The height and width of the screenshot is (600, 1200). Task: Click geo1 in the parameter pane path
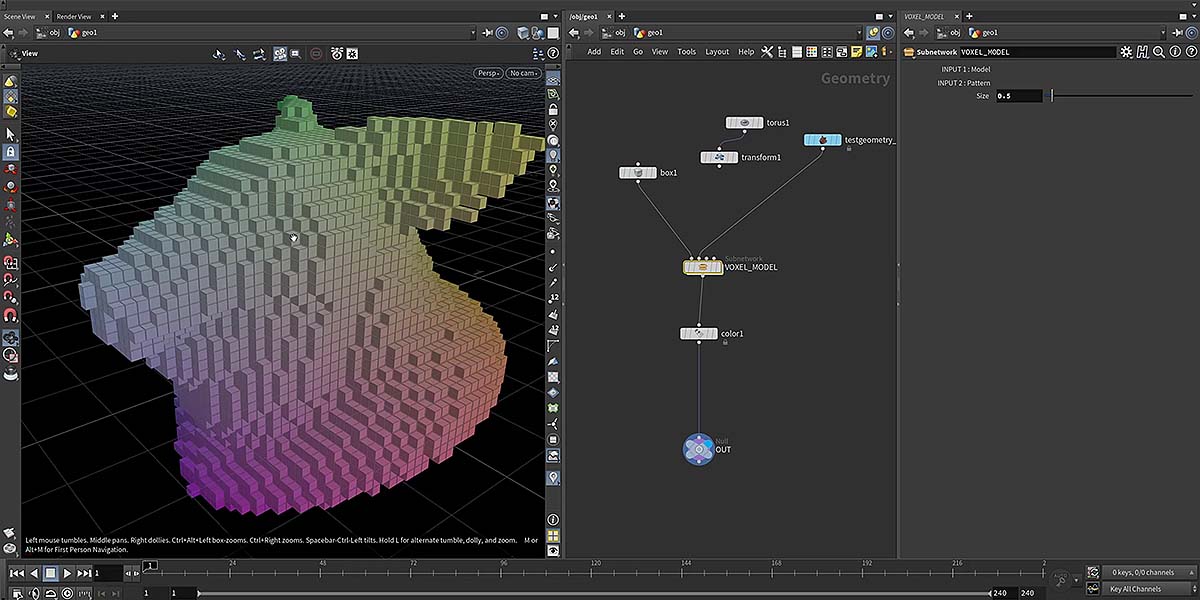click(988, 33)
